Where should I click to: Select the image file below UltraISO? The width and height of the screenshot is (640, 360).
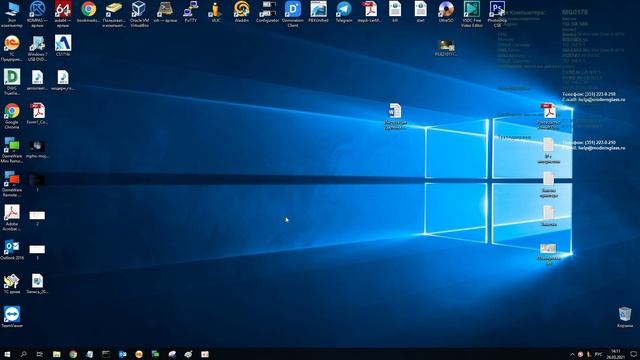(x=446, y=48)
